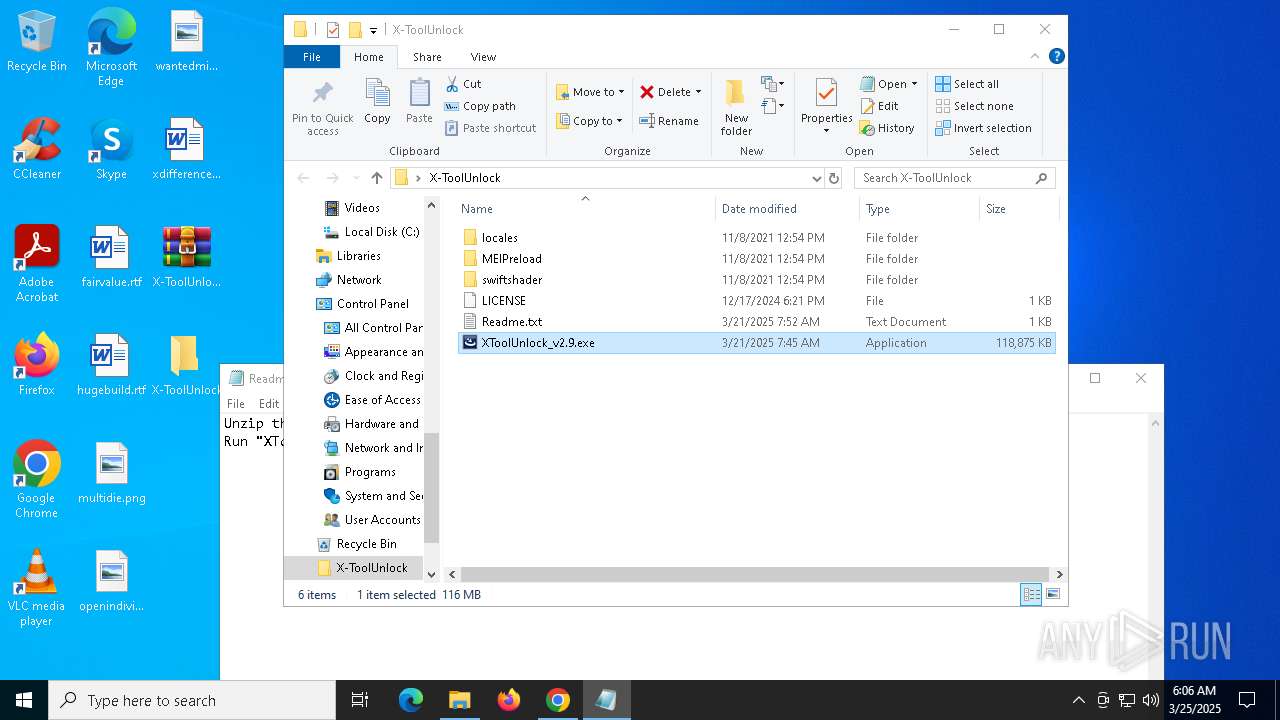Viewport: 1280px width, 720px height.
Task: Click the horizontal scrollbar of file list
Action: pos(756,575)
